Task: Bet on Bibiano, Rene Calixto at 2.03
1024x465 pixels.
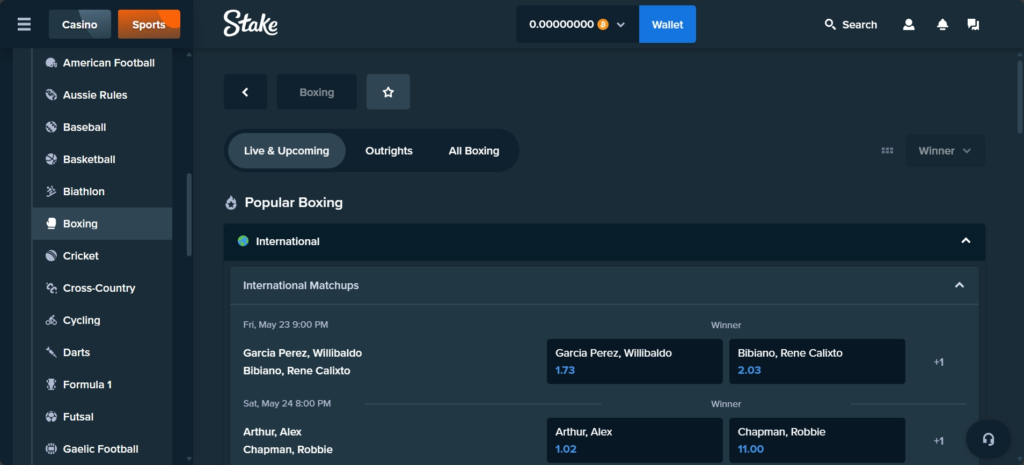Action: [817, 361]
